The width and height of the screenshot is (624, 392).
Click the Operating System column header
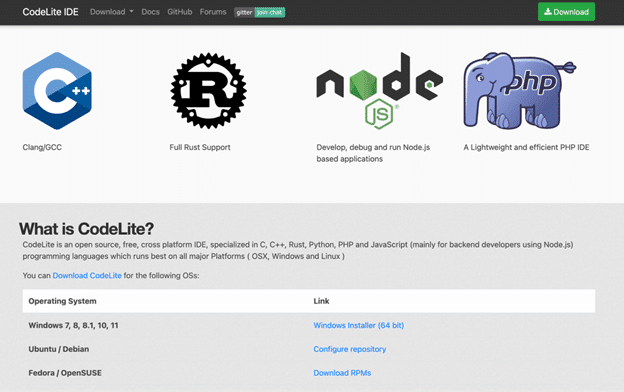pyautogui.click(x=62, y=301)
